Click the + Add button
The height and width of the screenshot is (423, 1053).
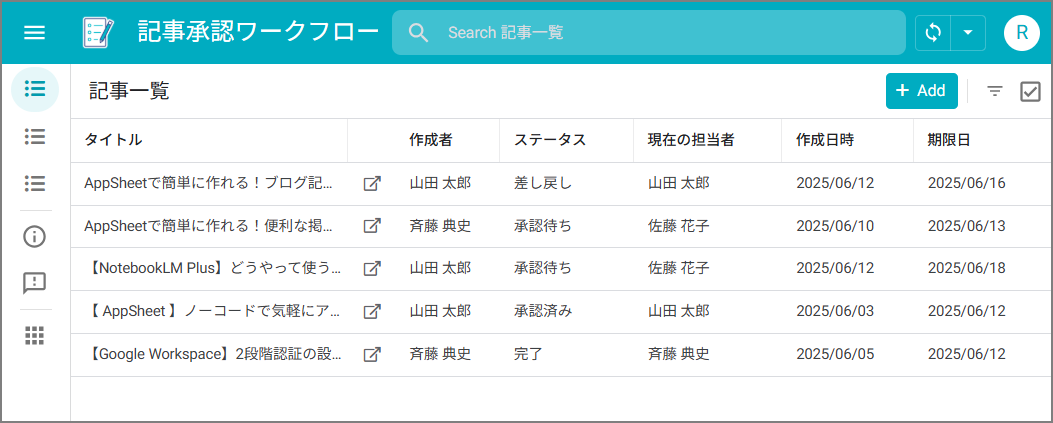(921, 91)
